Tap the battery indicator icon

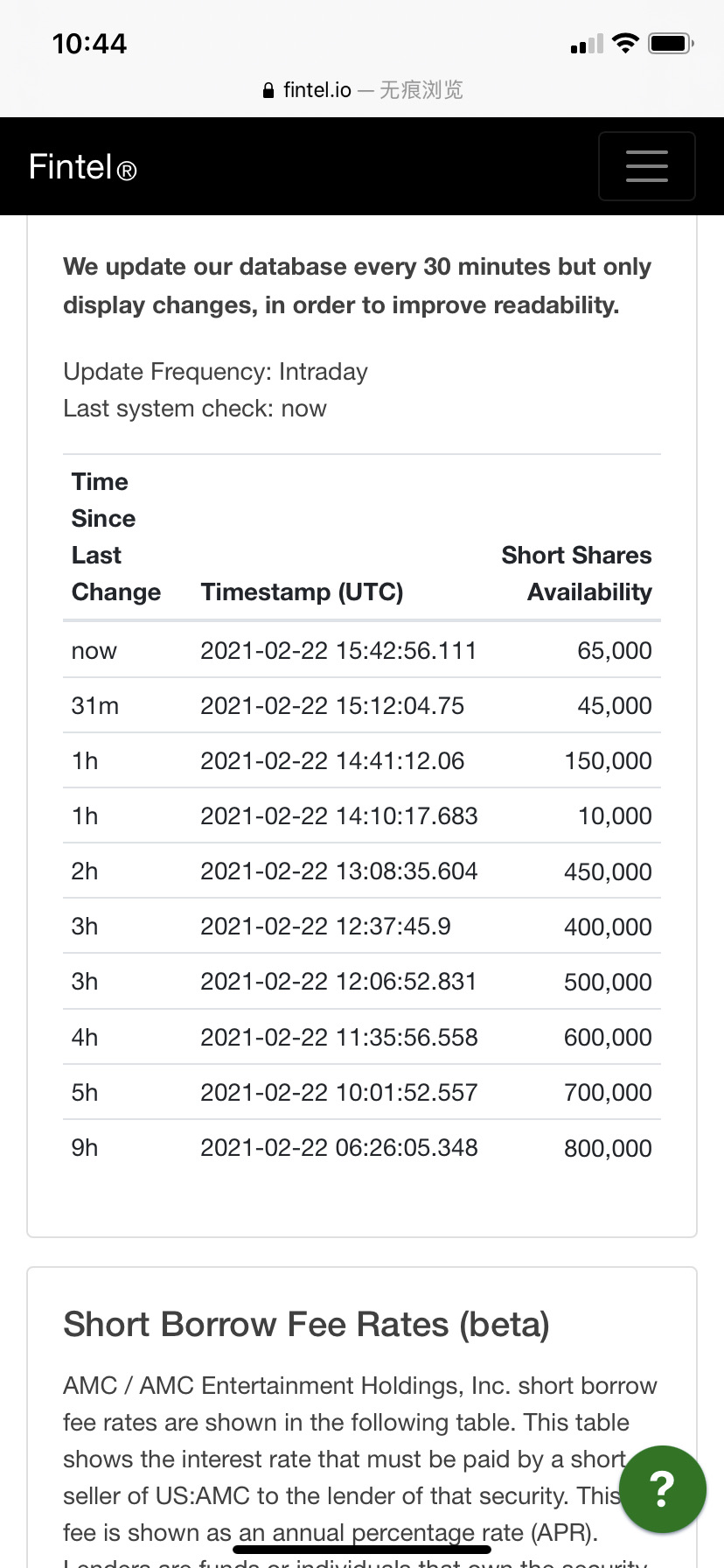[x=671, y=43]
